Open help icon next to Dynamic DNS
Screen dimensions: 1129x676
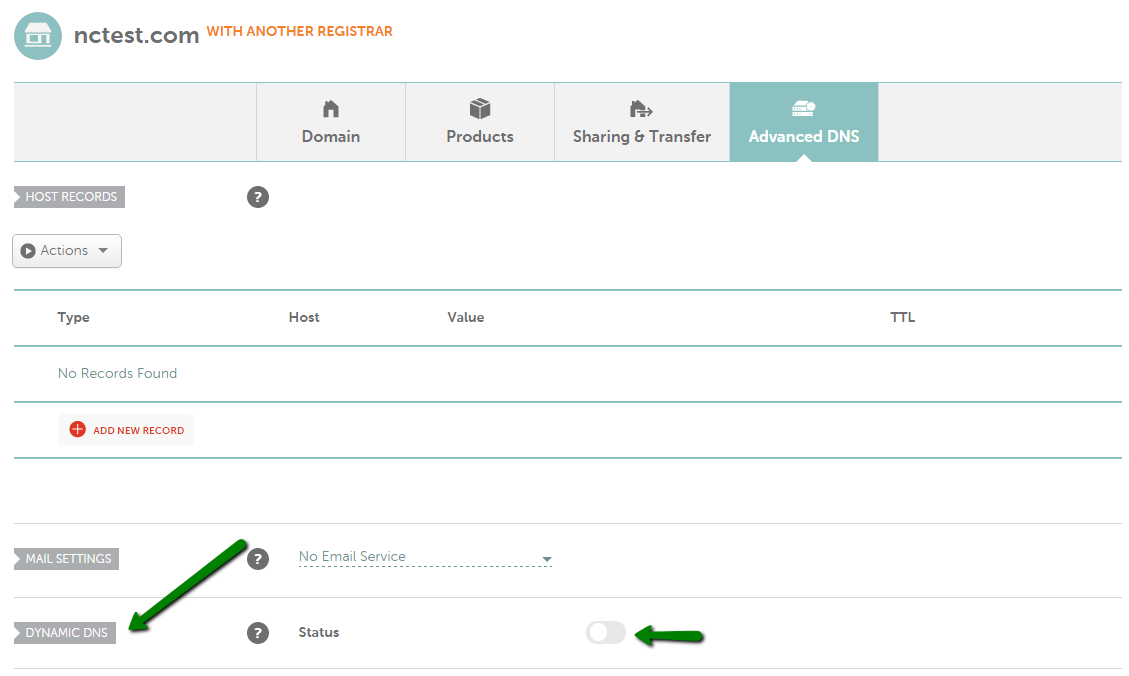click(x=258, y=633)
